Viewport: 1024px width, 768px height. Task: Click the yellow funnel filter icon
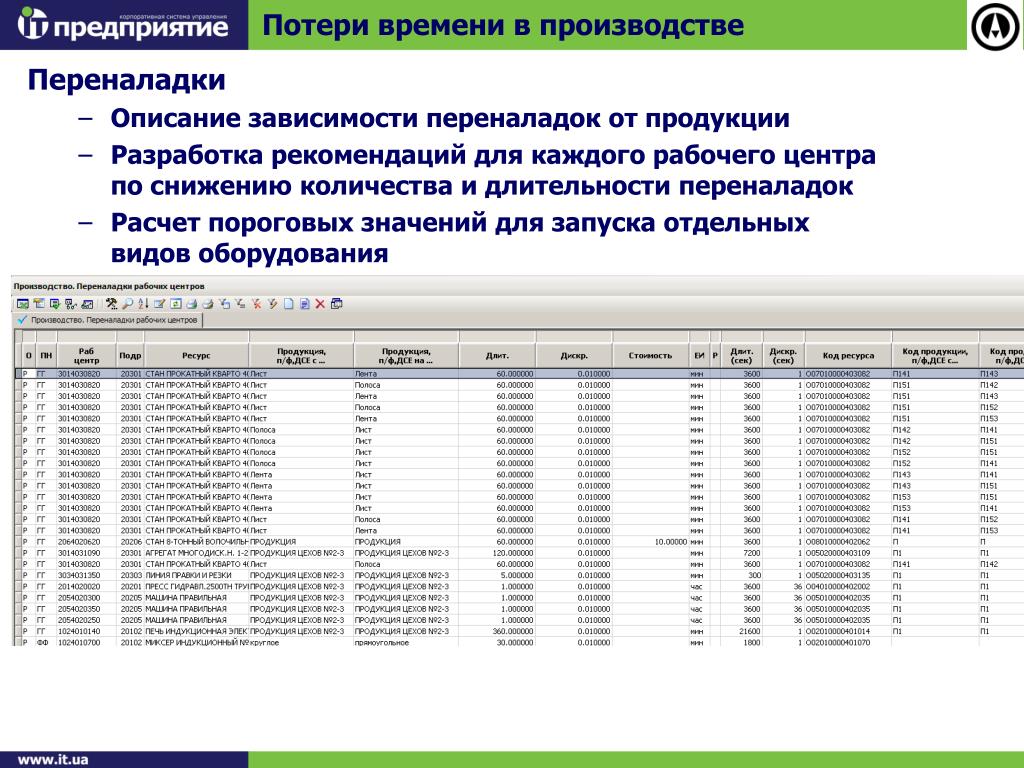click(272, 304)
